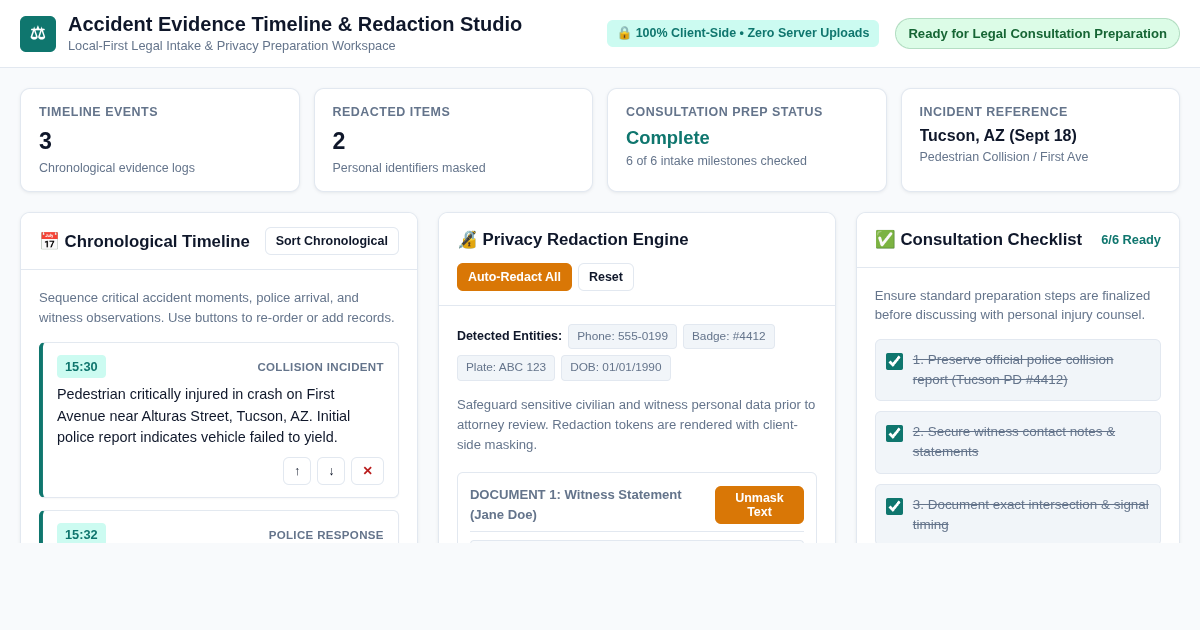
Task: Move the 15:30 collision event down
Action: pyautogui.click(x=331, y=471)
